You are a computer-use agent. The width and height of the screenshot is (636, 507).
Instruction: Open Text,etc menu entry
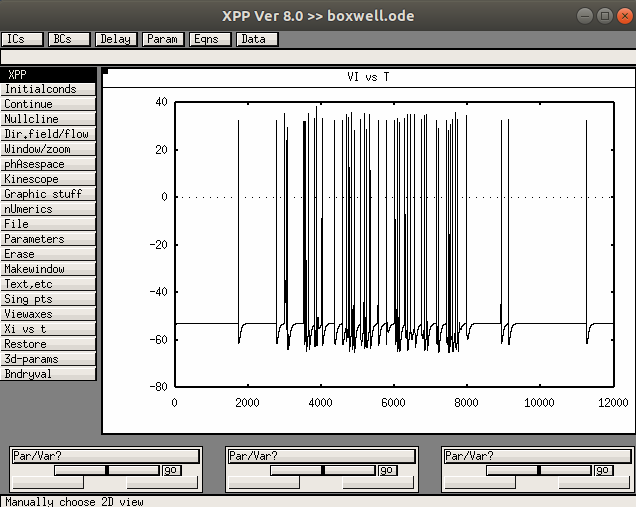[x=48, y=284]
